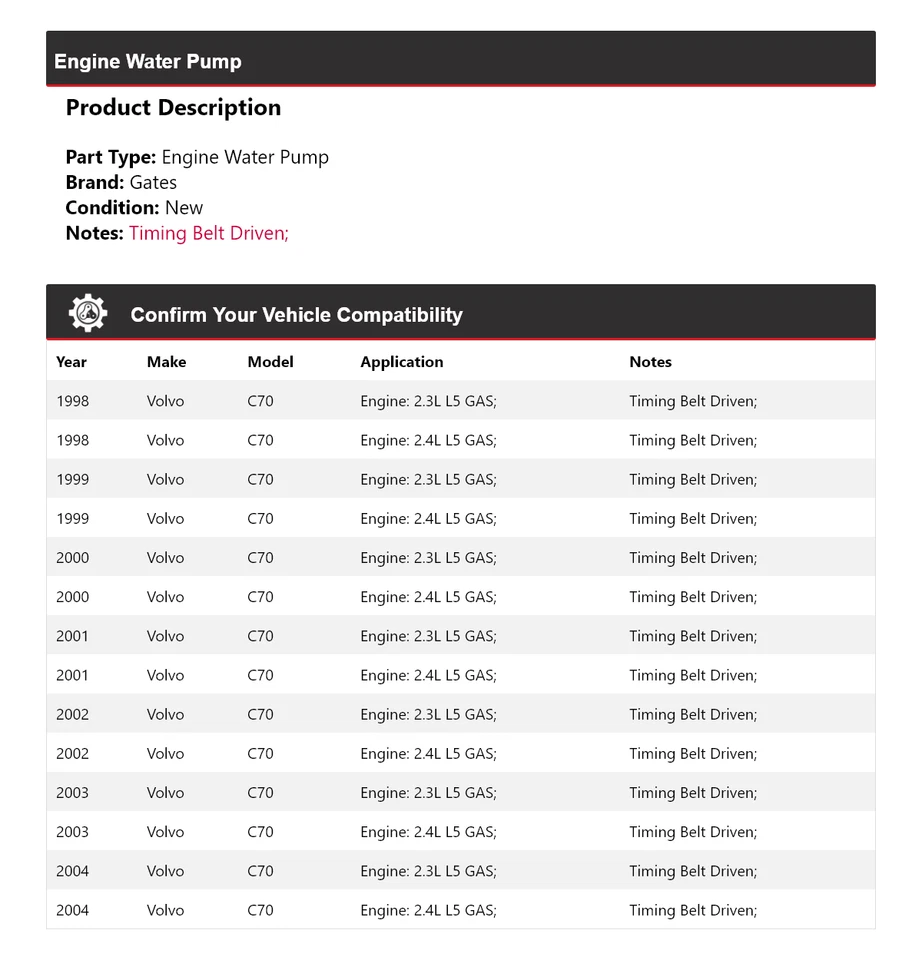Screen dimensions: 922x960
Task: Click the Brand Gates text line
Action: tap(121, 182)
